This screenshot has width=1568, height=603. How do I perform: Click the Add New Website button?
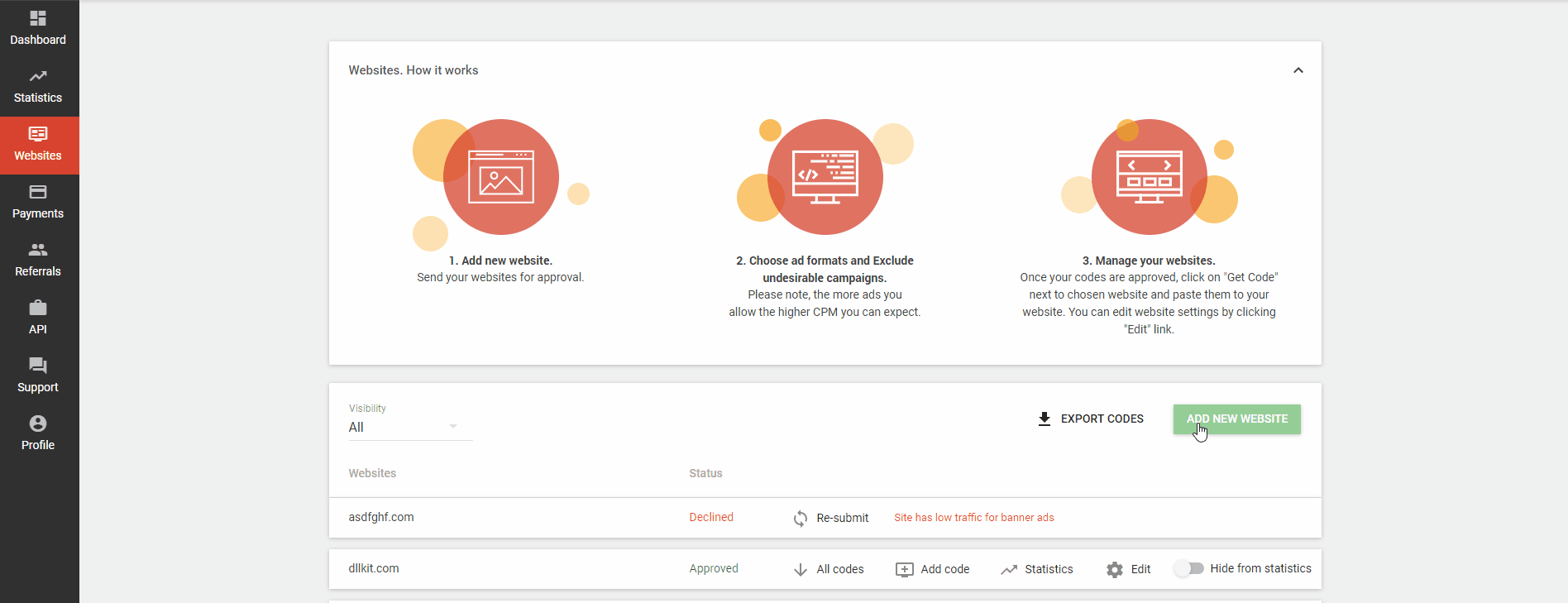coord(1236,419)
